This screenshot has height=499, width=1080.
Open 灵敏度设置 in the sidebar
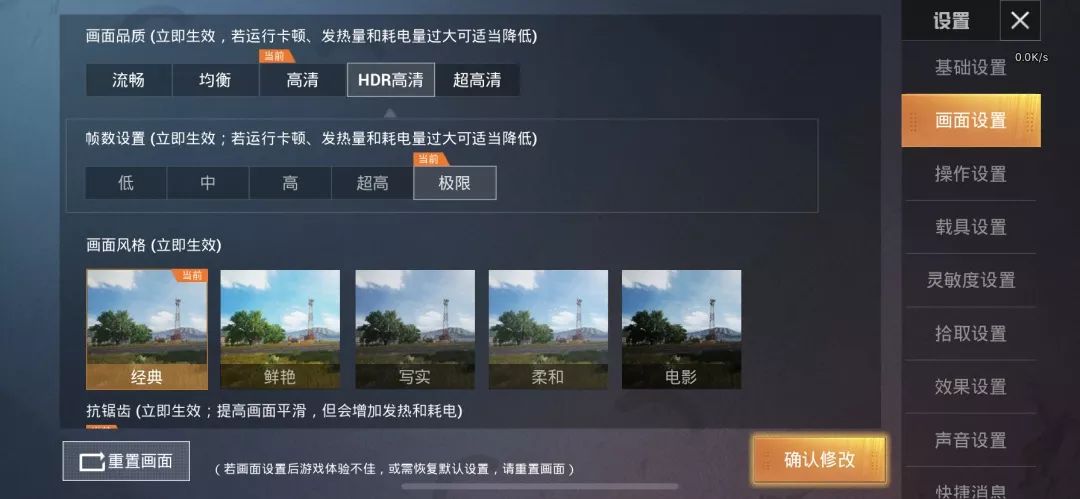(x=970, y=280)
